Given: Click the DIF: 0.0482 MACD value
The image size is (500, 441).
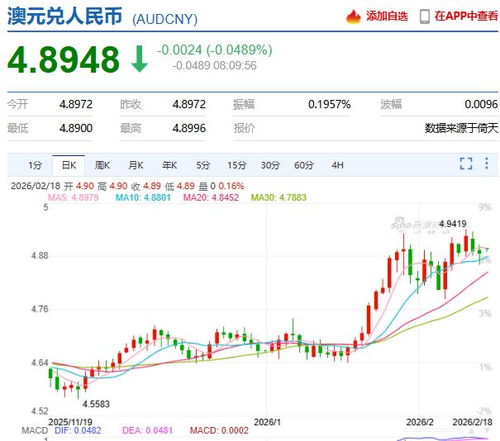Looking at the screenshot, I should tap(78, 430).
